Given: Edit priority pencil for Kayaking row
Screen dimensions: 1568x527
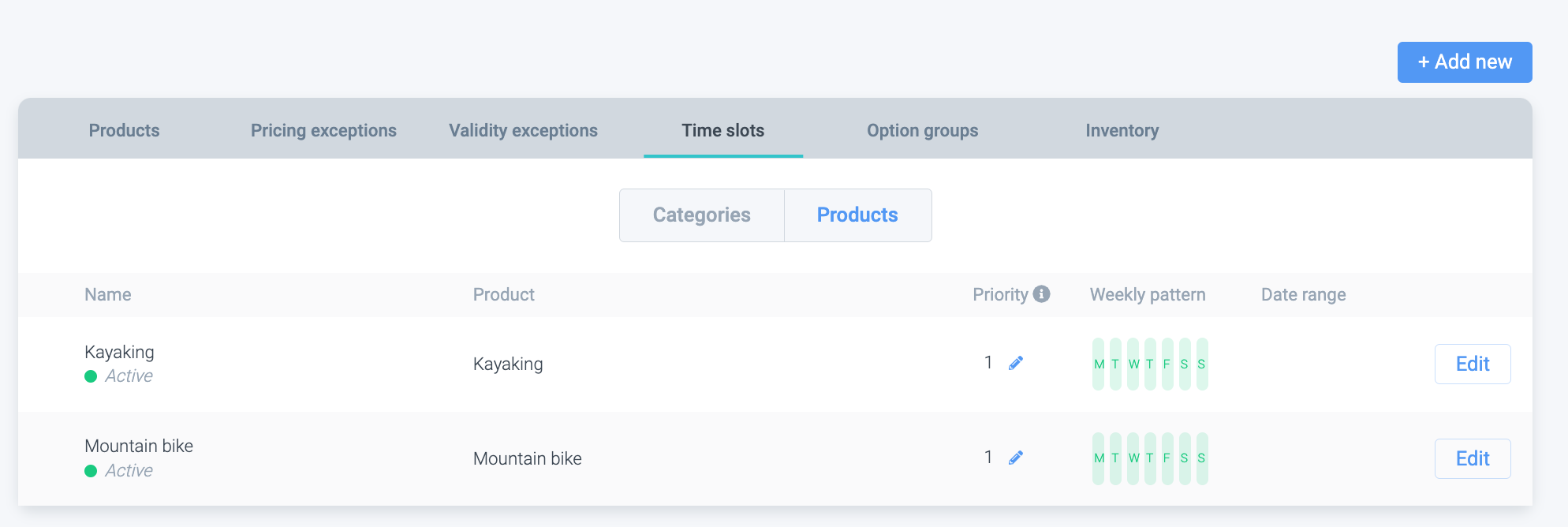Looking at the screenshot, I should point(1016,363).
